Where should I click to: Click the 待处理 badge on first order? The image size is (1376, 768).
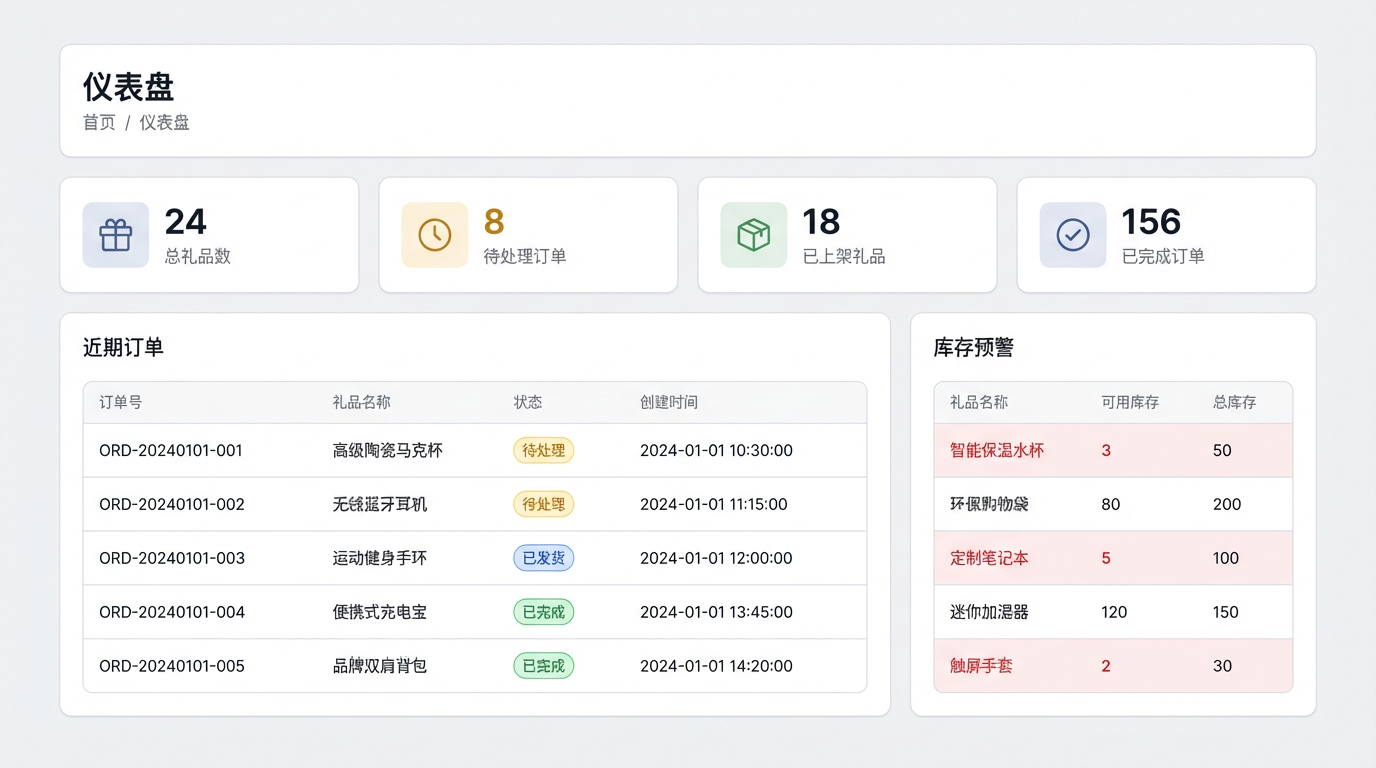(x=543, y=451)
